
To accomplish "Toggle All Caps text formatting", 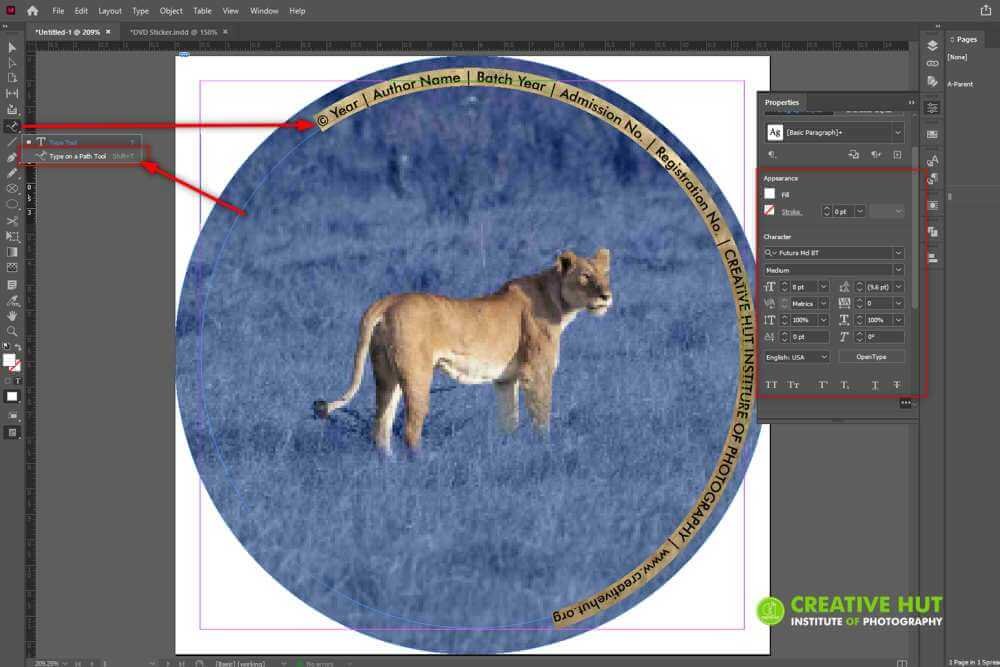I will (x=771, y=385).
